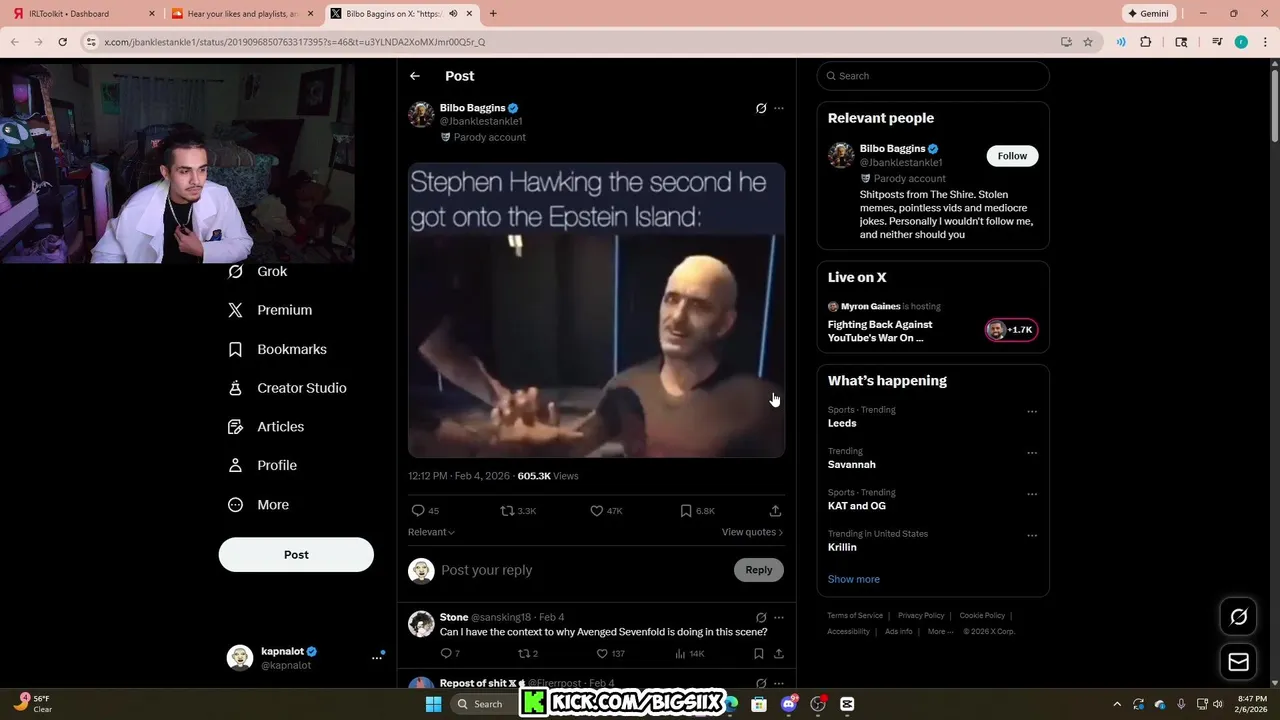Open Discord from the taskbar
Screen dimensions: 1280x720
[x=789, y=704]
